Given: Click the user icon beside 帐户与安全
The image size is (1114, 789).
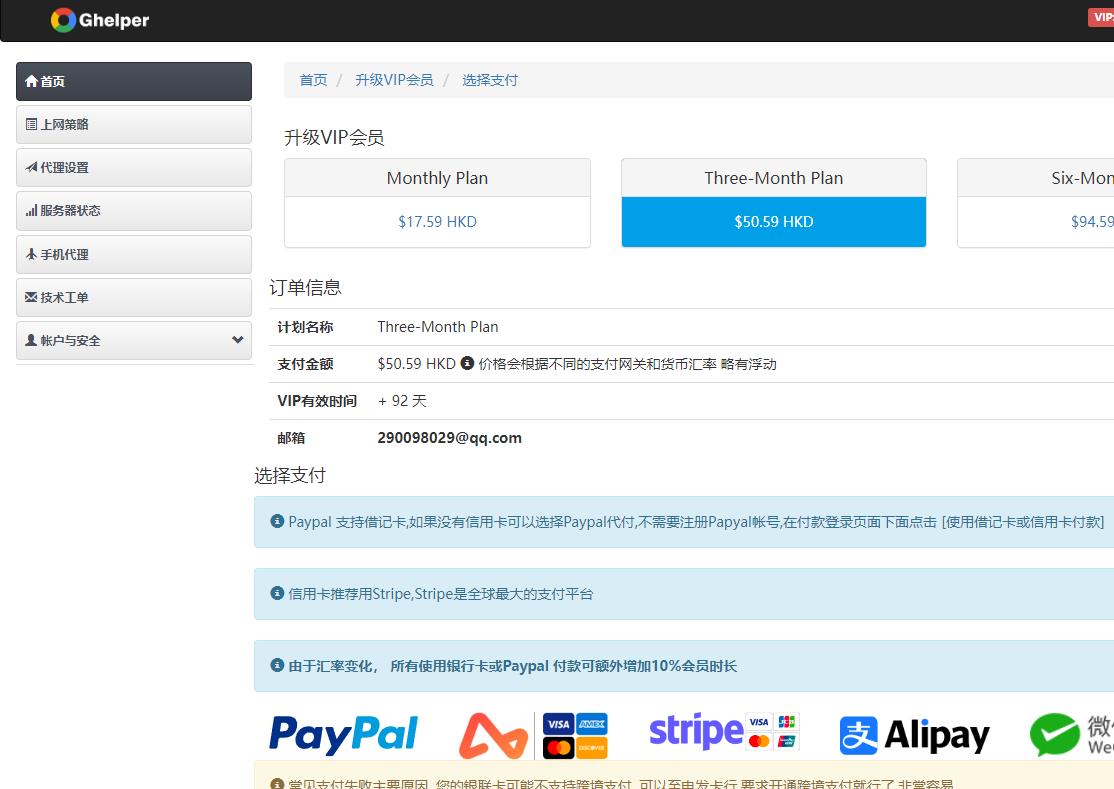Looking at the screenshot, I should (x=31, y=340).
